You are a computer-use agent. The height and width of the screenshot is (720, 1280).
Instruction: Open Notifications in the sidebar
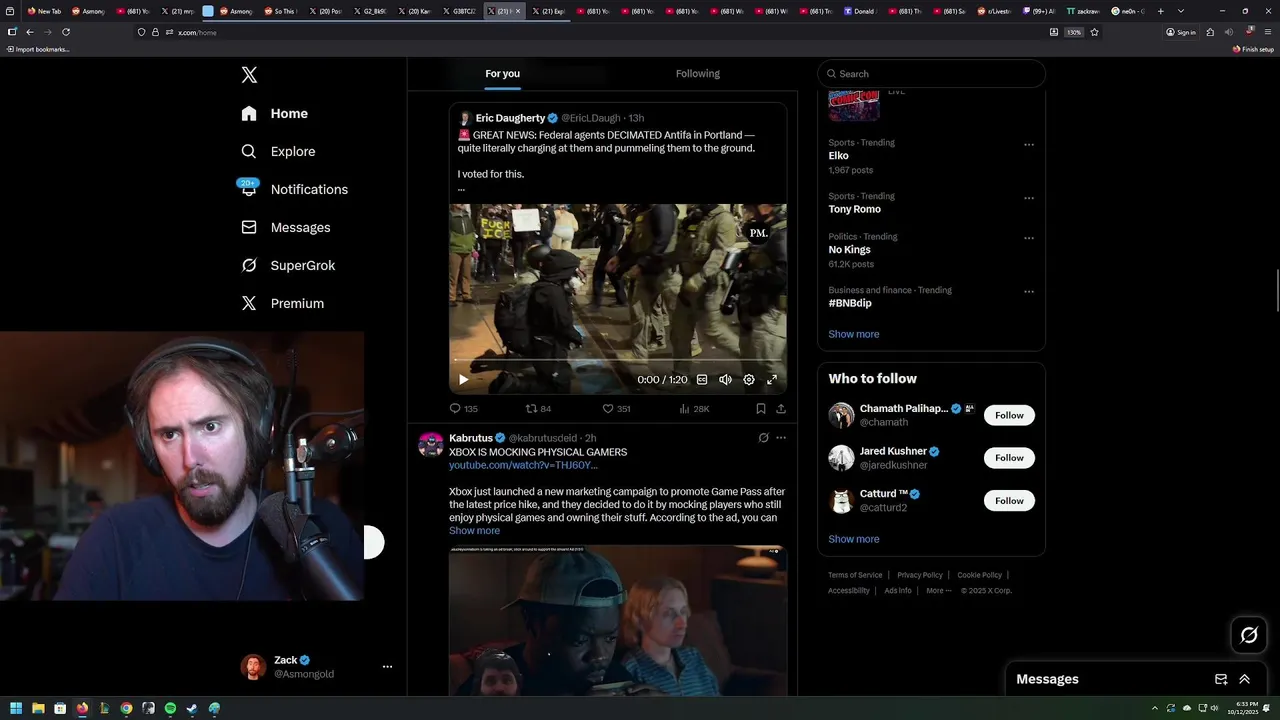[x=294, y=190]
